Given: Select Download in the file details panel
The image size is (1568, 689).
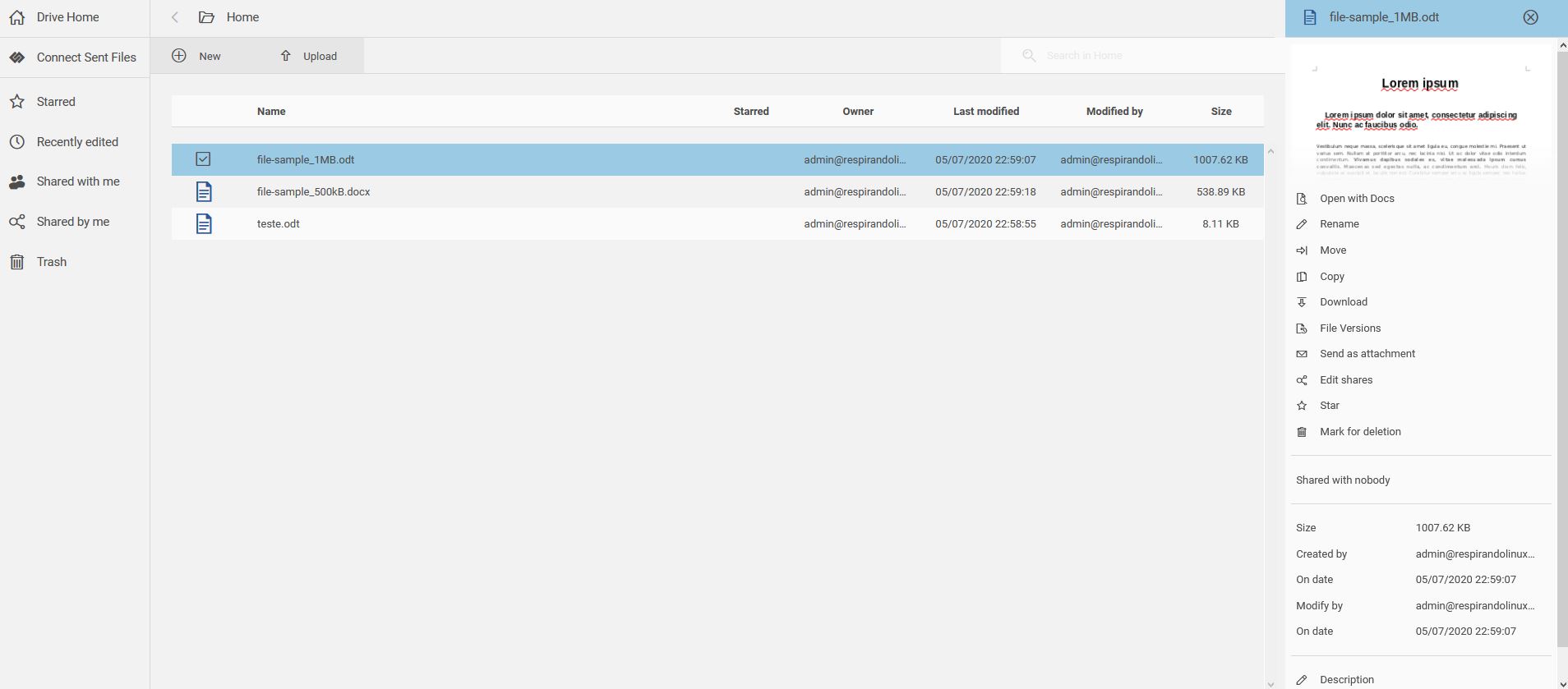Looking at the screenshot, I should [x=1343, y=302].
